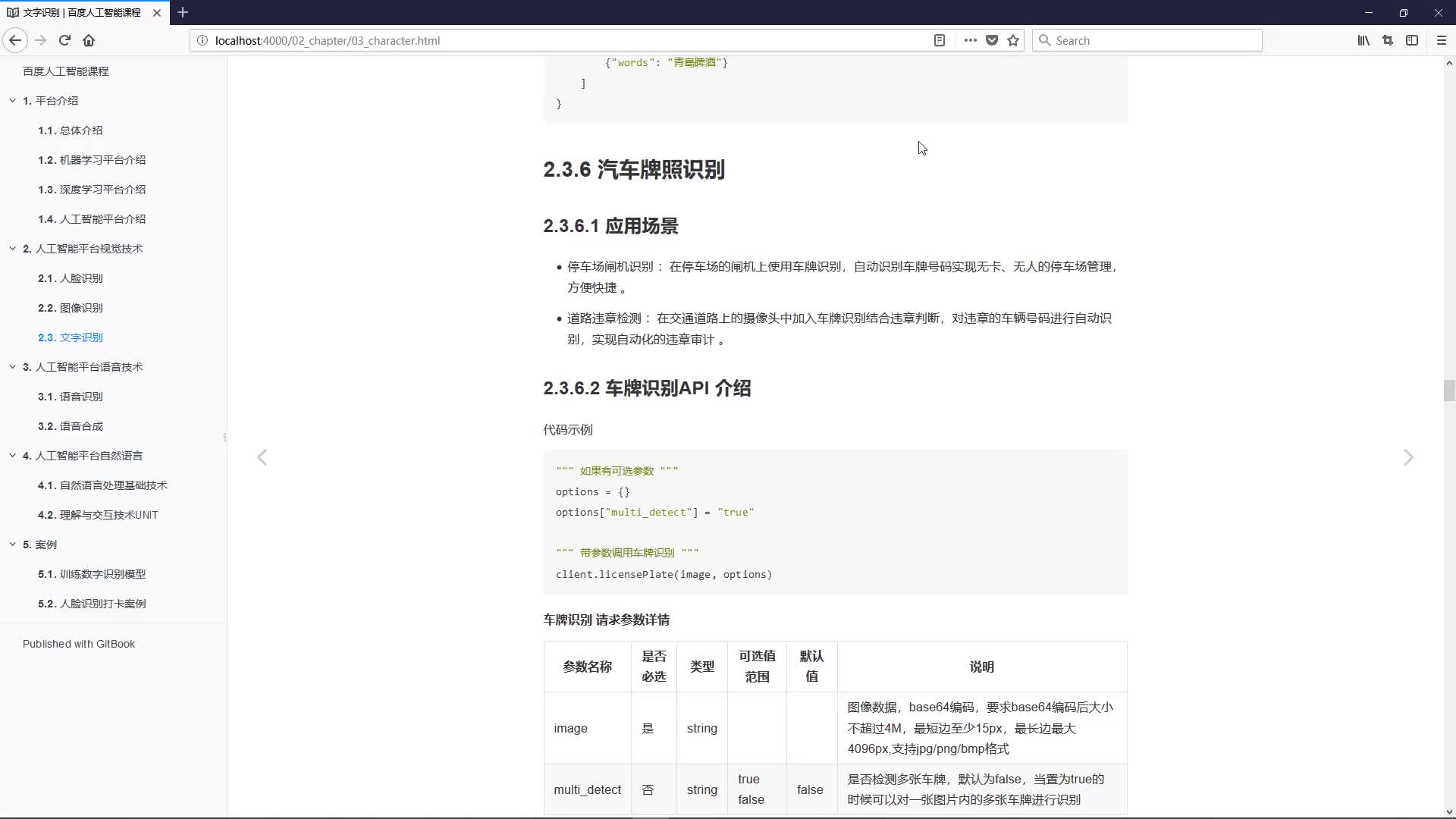1456x819 pixels.
Task: Follow the Published with GitBook link
Action: [x=79, y=643]
